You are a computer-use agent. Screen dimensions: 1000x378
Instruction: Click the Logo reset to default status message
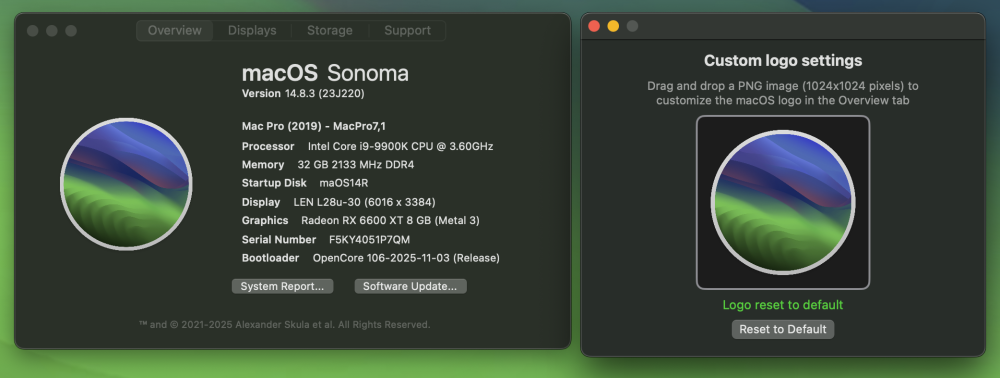tap(783, 305)
